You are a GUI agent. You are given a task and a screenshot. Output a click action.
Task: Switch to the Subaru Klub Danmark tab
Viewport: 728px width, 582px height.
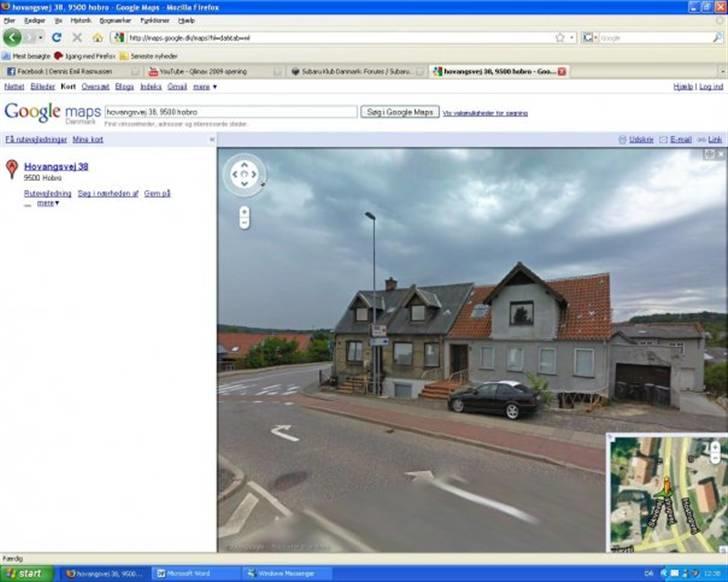pos(350,71)
